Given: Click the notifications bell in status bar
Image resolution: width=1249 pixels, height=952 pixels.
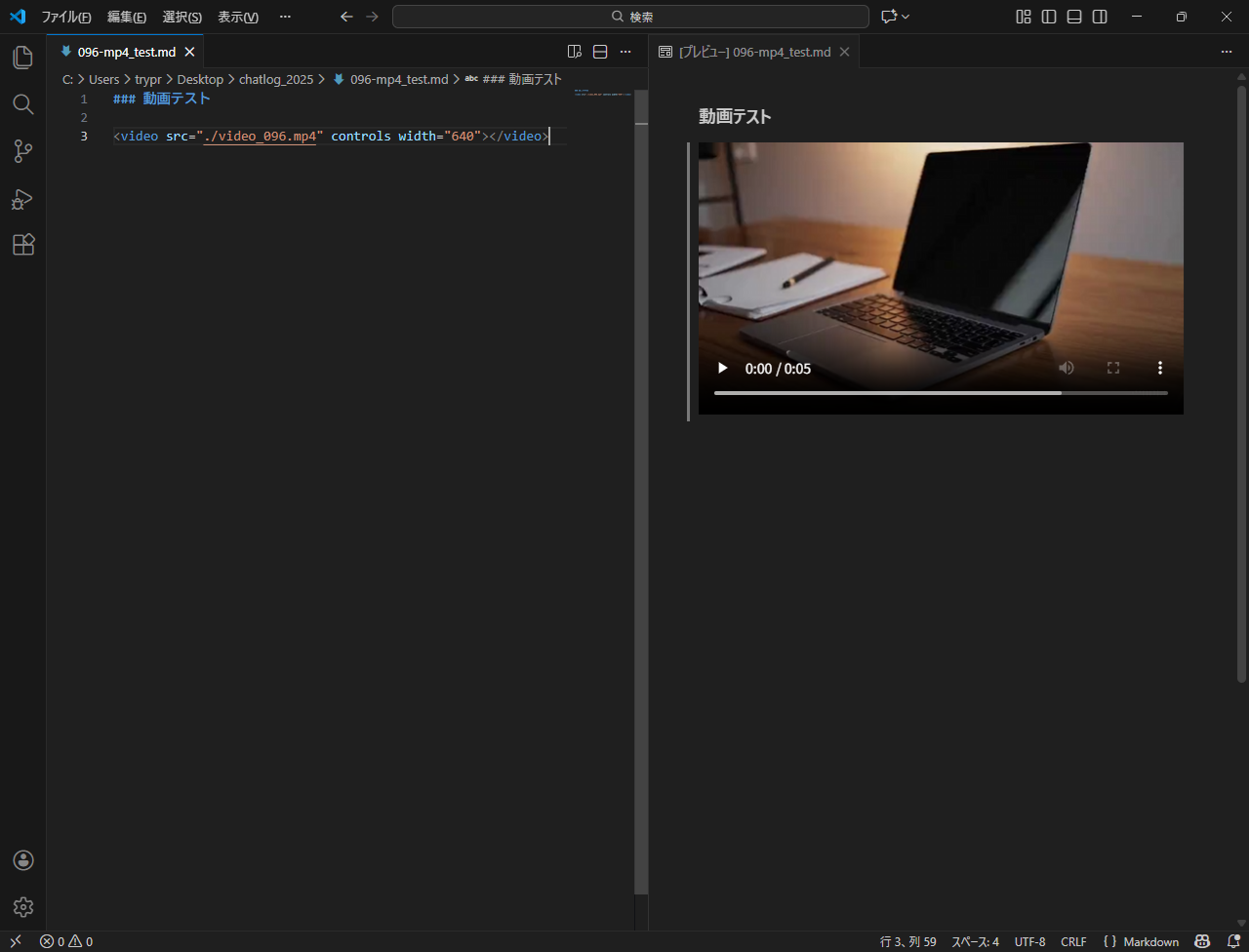Looking at the screenshot, I should 1232,941.
